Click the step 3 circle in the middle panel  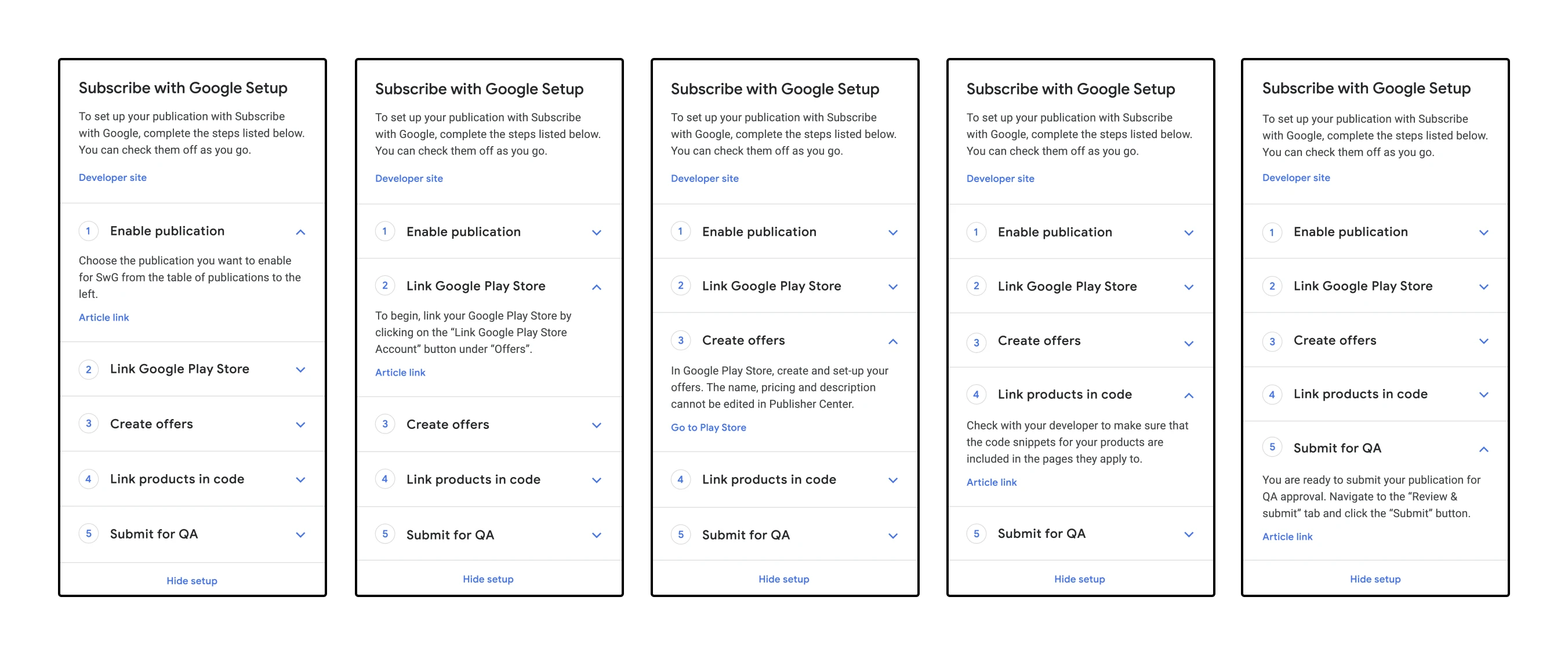click(681, 341)
